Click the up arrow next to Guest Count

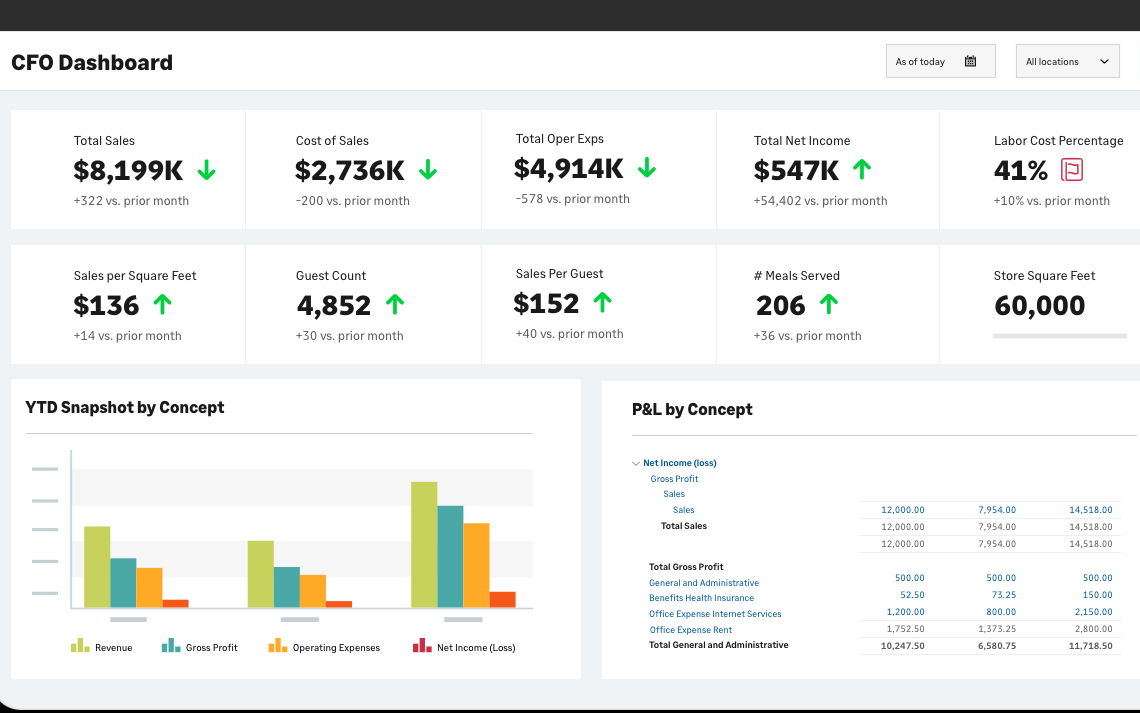[395, 304]
